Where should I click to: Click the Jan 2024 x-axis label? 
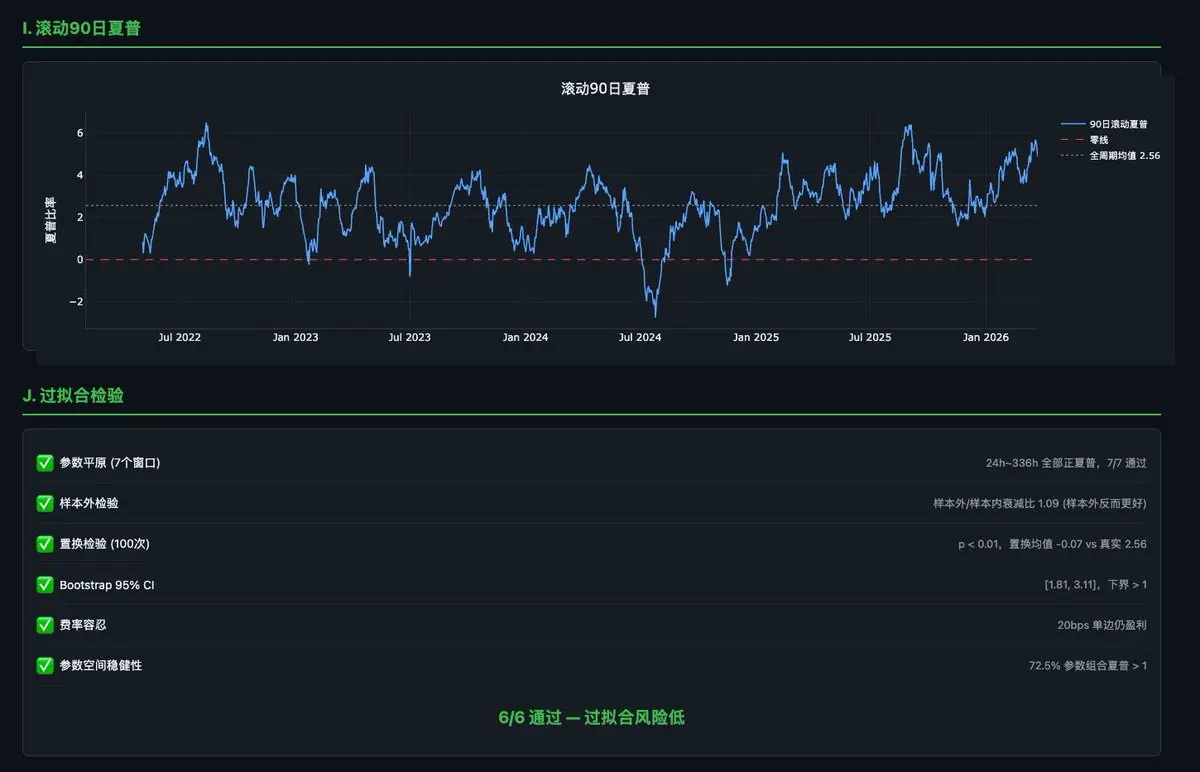click(525, 337)
